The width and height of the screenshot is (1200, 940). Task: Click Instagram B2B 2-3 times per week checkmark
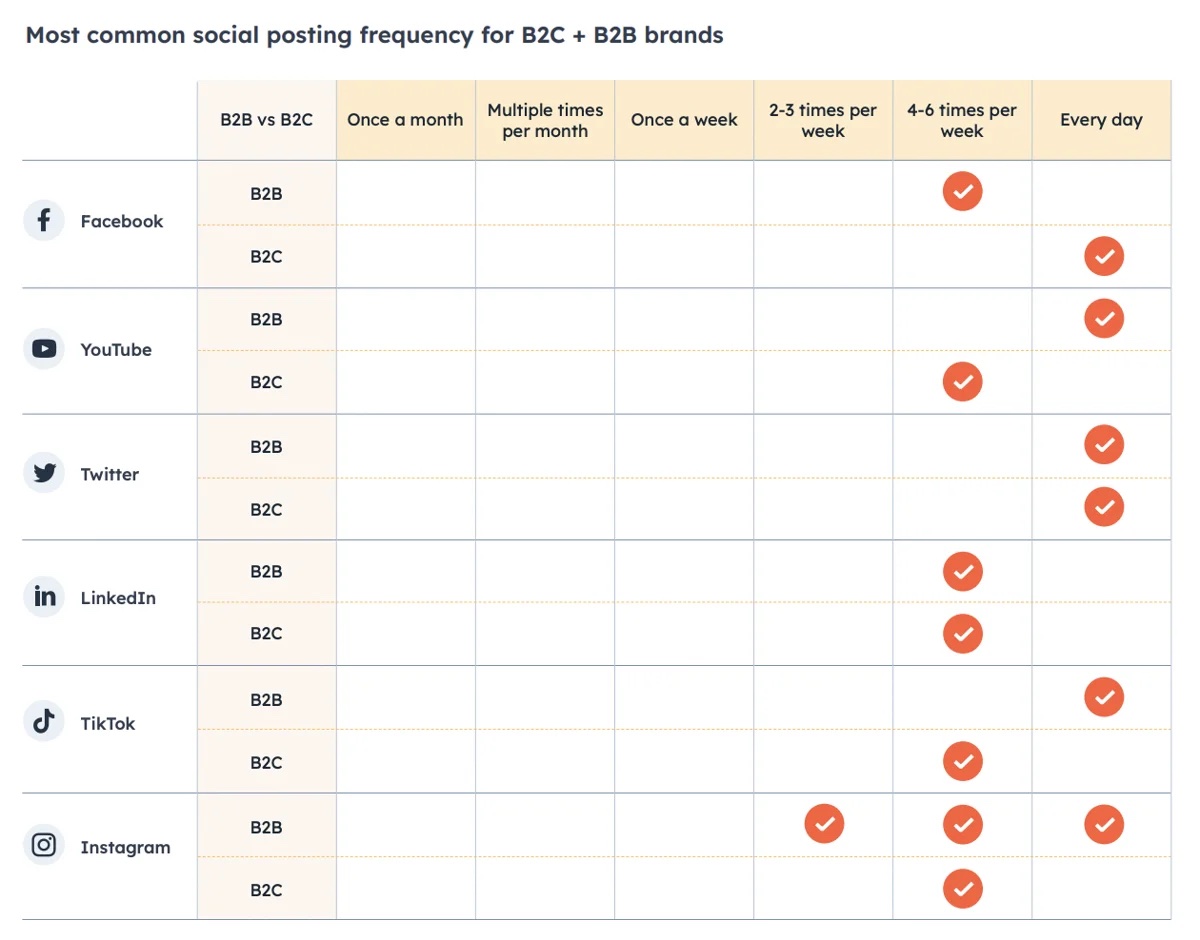point(824,825)
